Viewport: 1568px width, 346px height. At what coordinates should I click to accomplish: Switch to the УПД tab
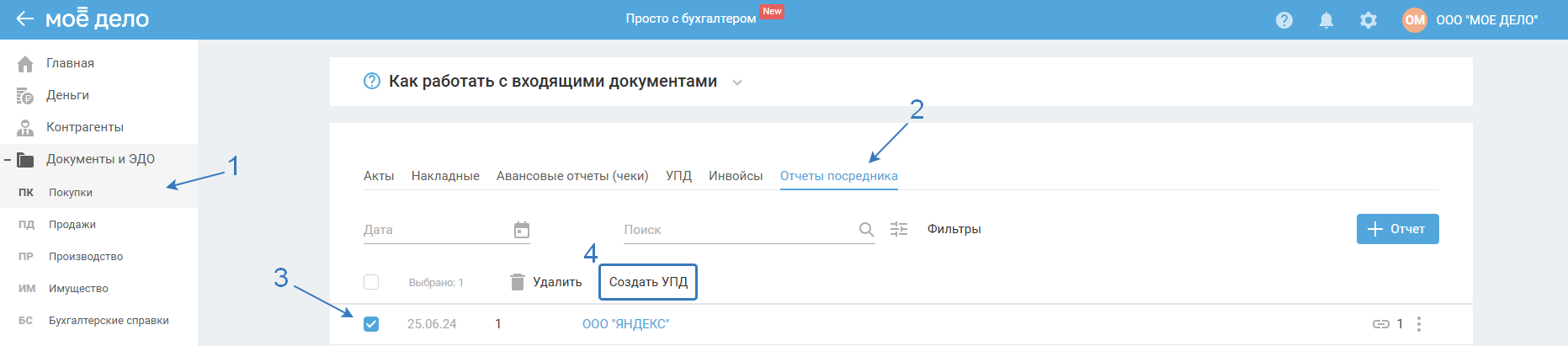click(678, 176)
